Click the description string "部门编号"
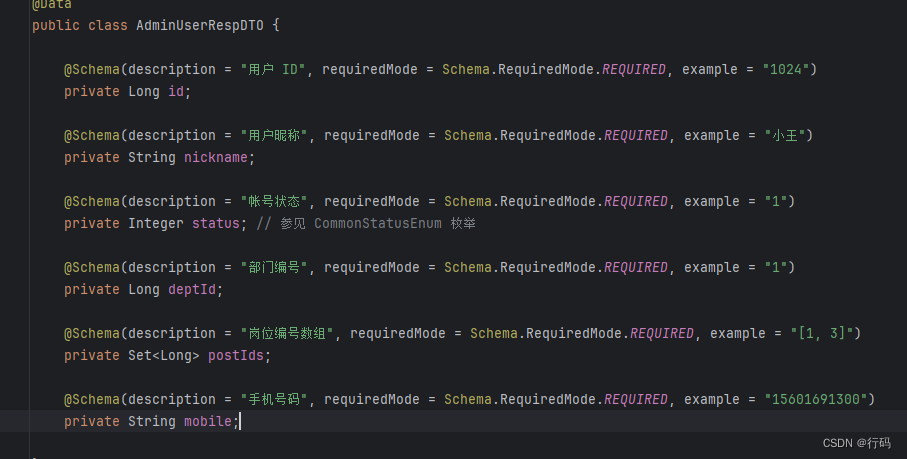Screen dimensions: 907x459 (x=274, y=267)
